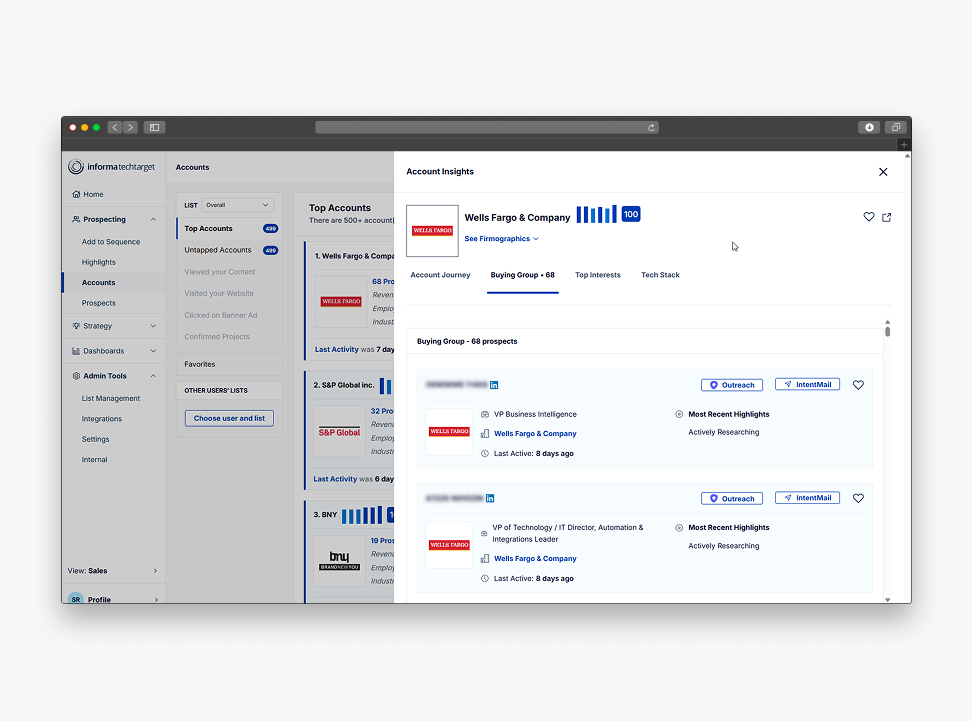The height and width of the screenshot is (721, 972).
Task: Open the LIST Overall dropdown
Action: click(x=237, y=205)
